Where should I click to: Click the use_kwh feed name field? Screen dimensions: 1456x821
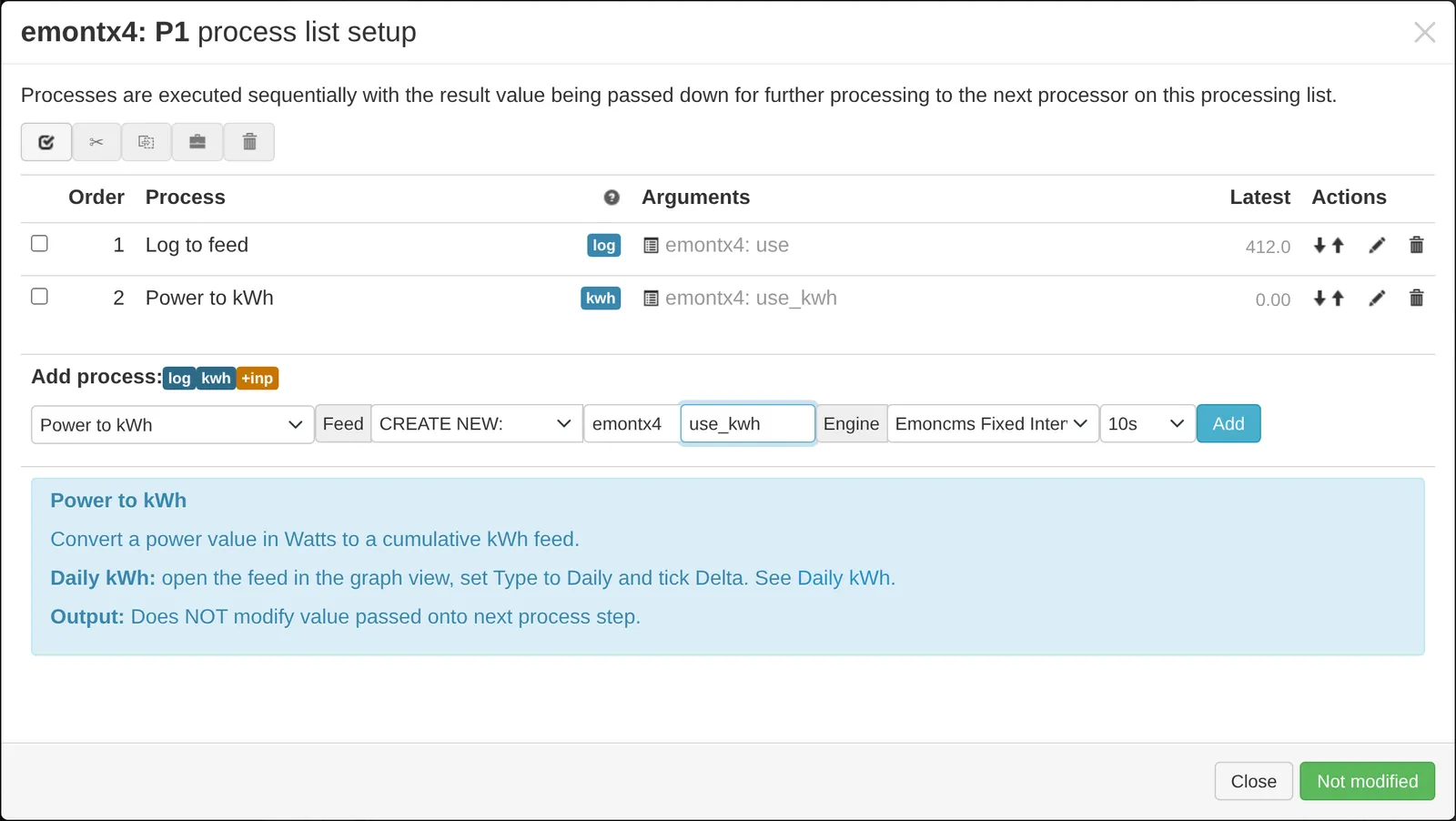coord(748,424)
